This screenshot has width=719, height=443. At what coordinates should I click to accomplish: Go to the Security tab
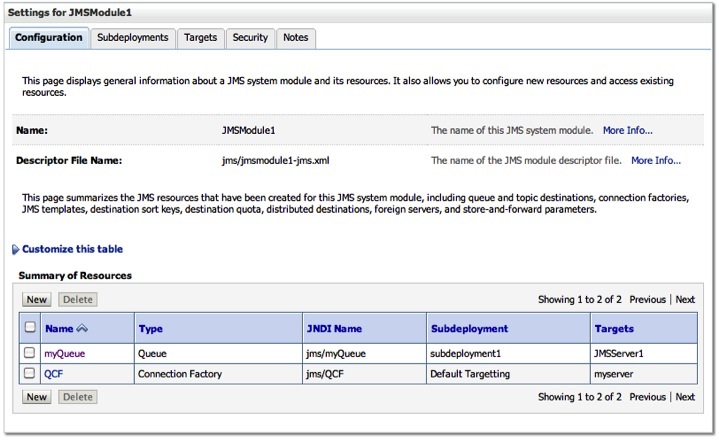(x=250, y=37)
